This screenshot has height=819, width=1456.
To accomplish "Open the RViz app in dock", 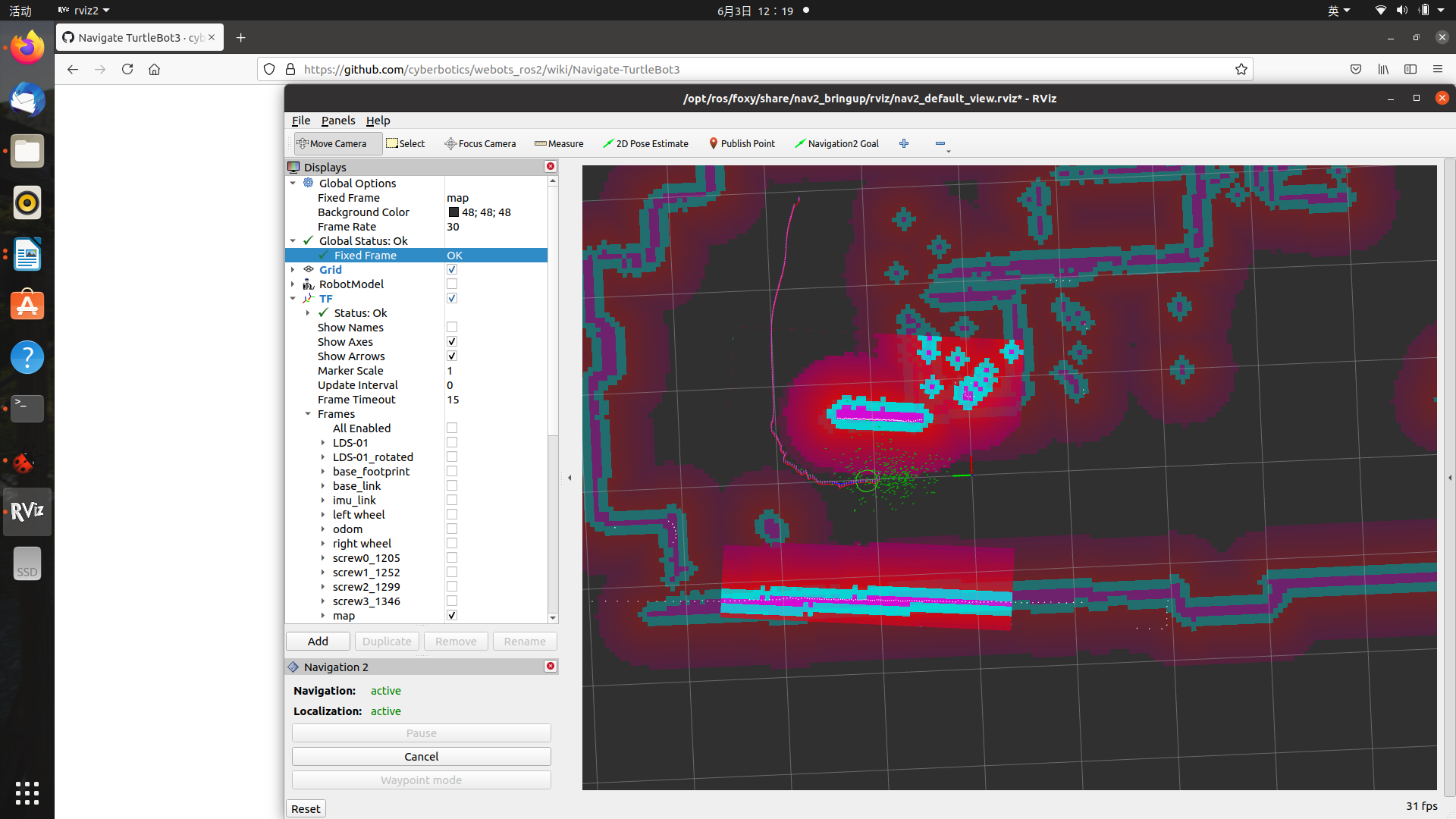I will pos(27,512).
